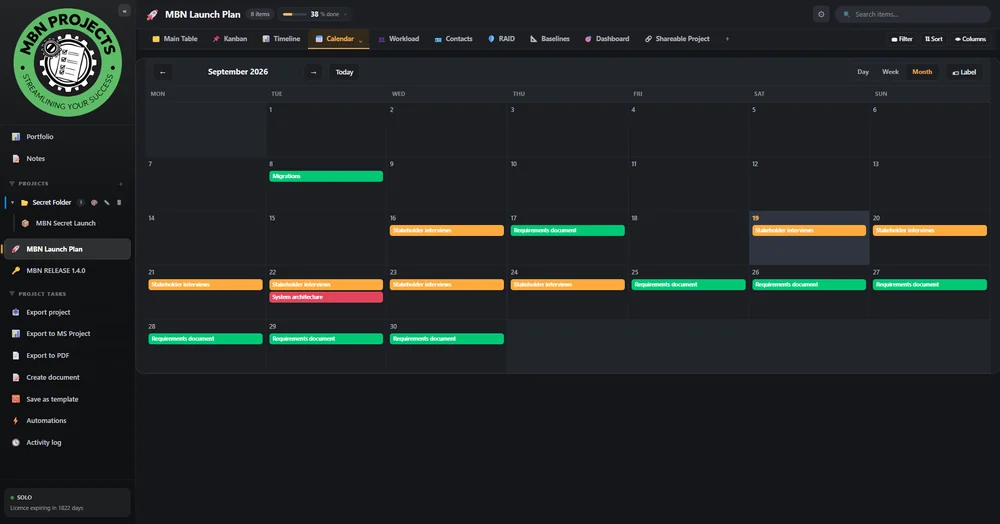Click the Save as template icon
Screen dimensions: 1000x524
point(16,399)
